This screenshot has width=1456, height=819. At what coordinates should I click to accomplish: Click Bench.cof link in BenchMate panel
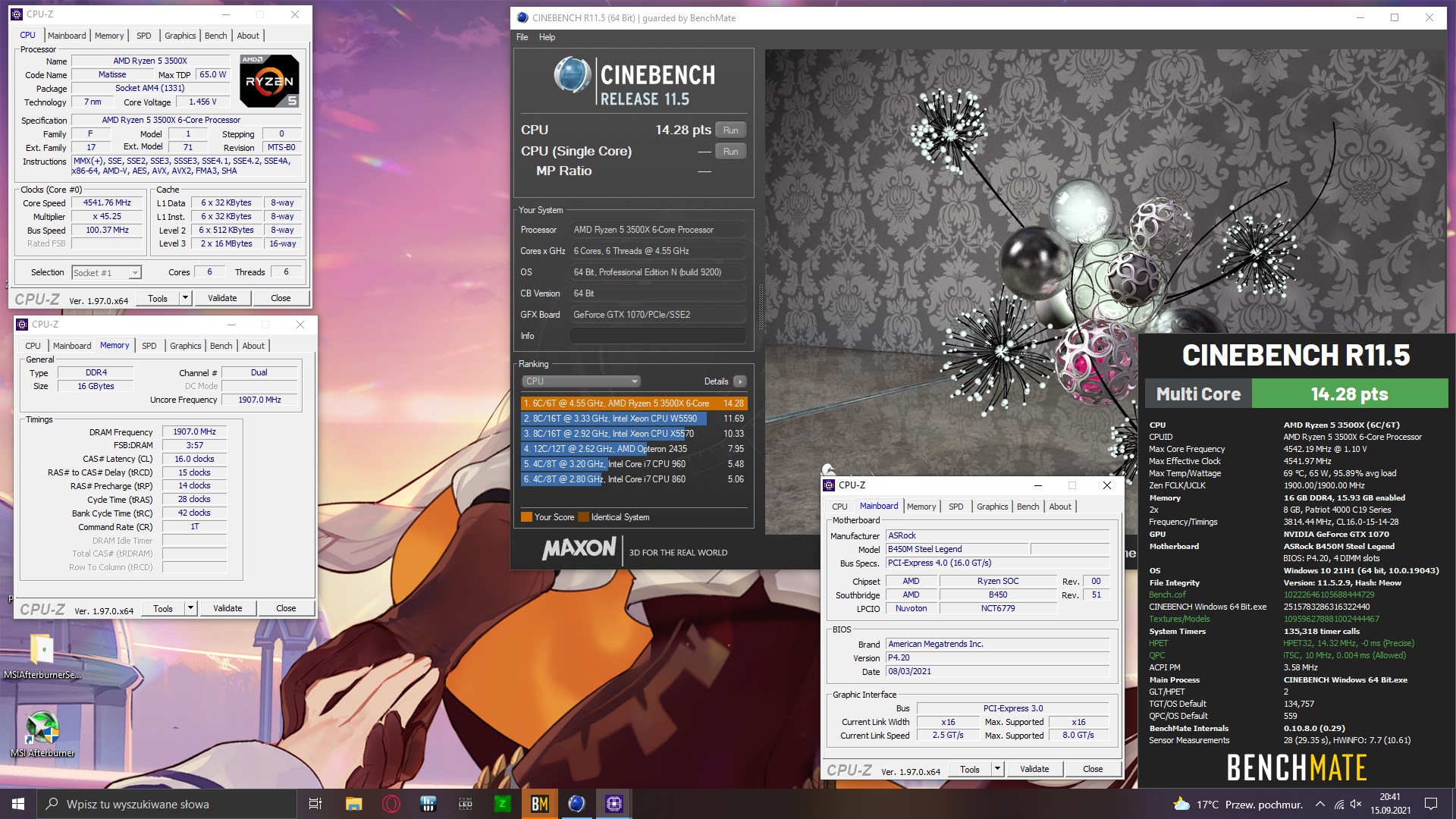(x=1168, y=595)
